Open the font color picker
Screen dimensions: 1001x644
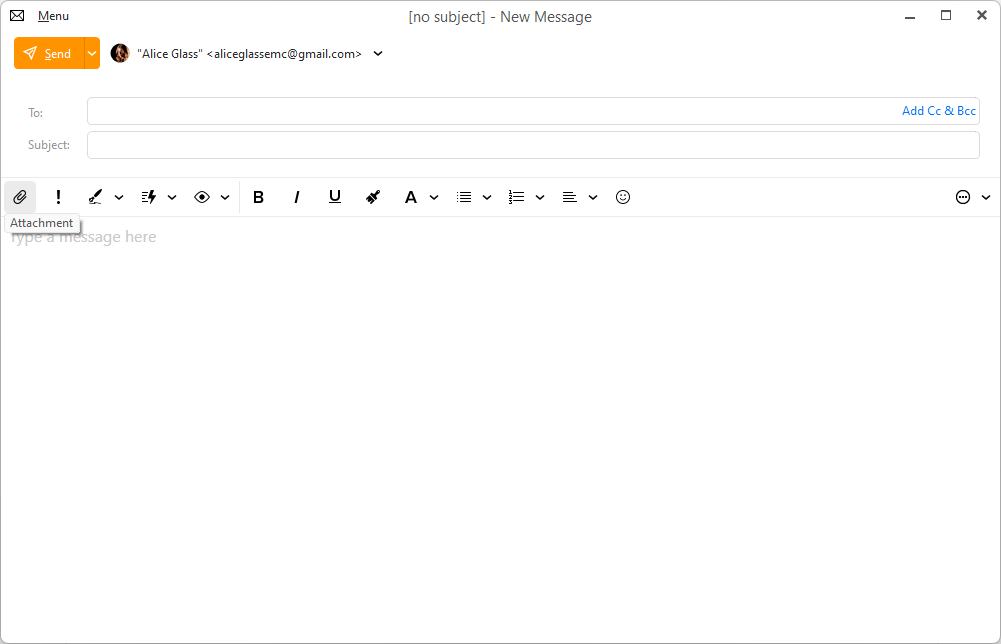pyautogui.click(x=410, y=197)
